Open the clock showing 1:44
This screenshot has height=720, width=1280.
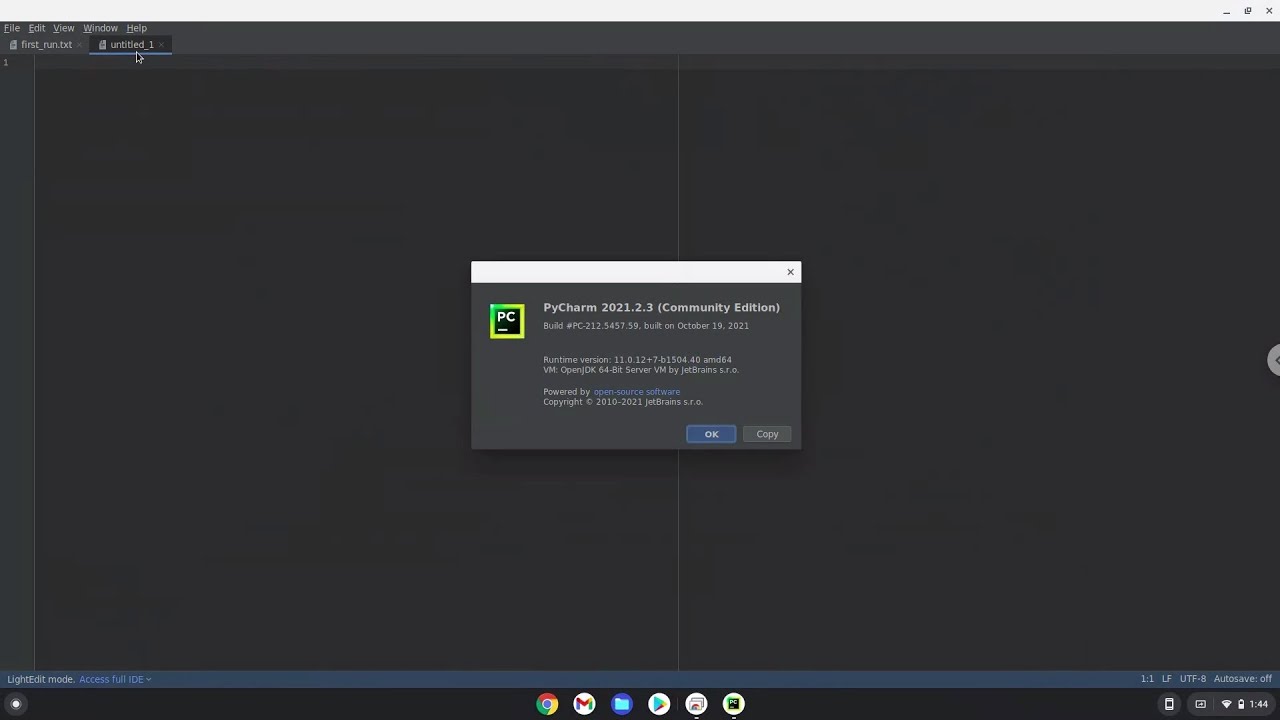pos(1259,704)
